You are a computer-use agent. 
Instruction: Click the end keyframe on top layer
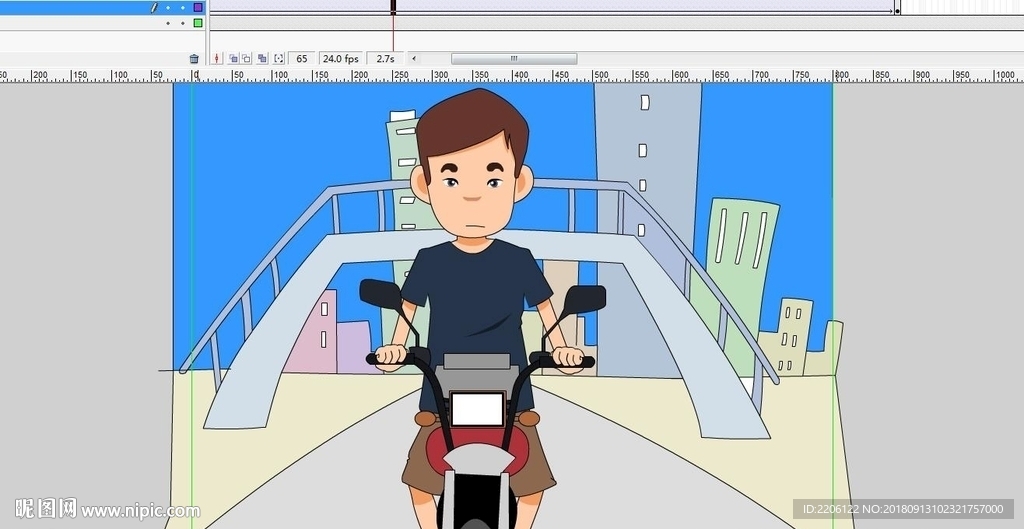click(897, 10)
